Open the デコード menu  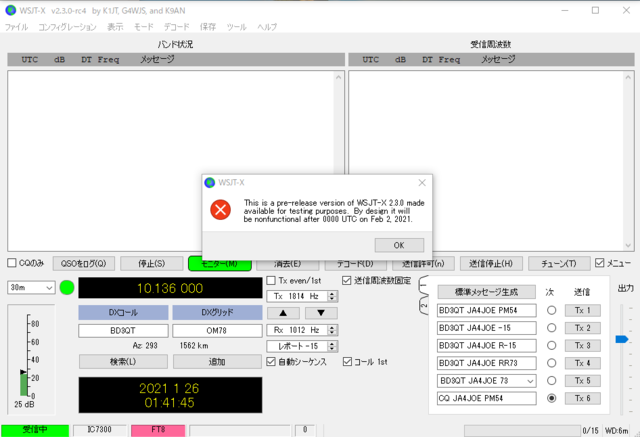[x=176, y=27]
